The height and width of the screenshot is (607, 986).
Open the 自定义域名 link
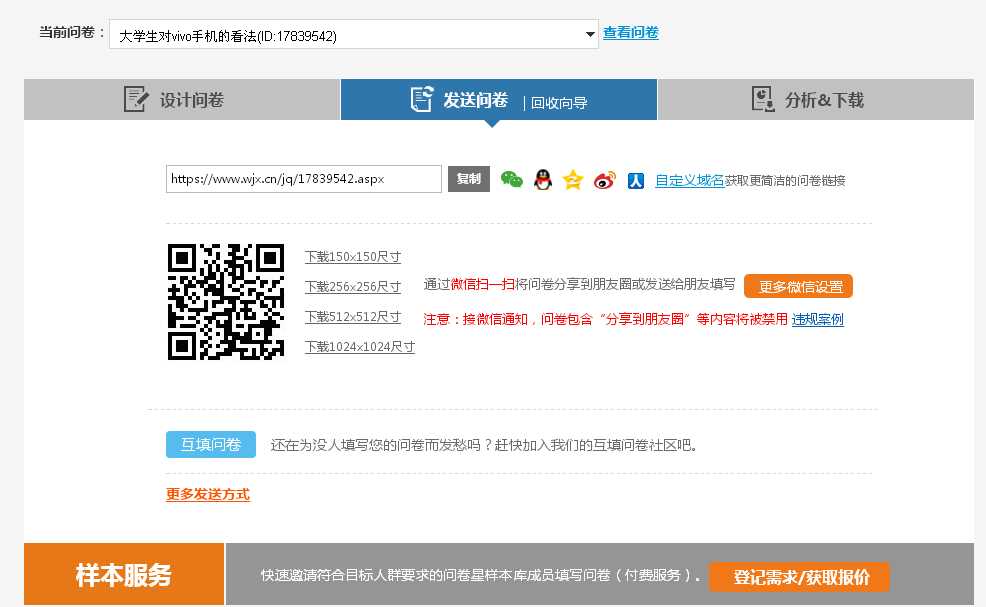[x=690, y=181]
